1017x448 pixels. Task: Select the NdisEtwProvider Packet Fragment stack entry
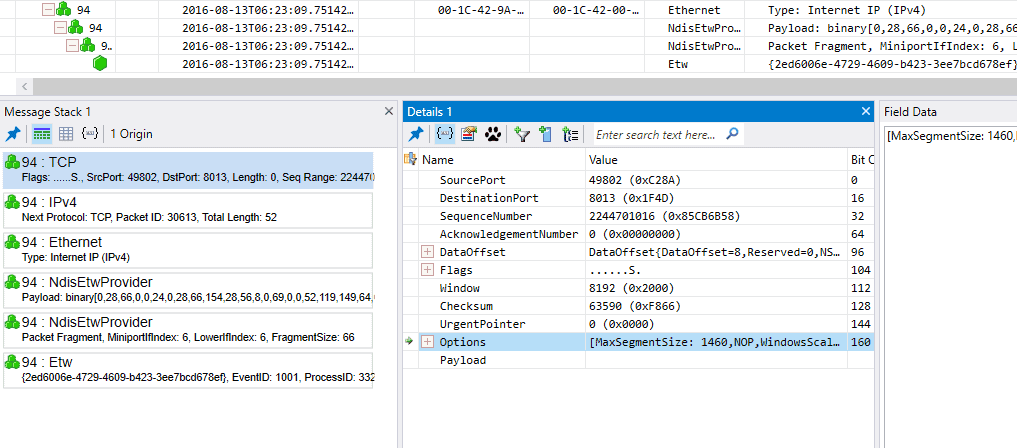point(188,330)
